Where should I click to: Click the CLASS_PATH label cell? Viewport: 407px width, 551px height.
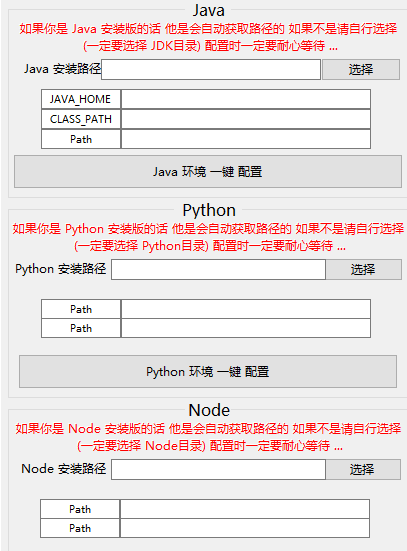click(x=81, y=119)
